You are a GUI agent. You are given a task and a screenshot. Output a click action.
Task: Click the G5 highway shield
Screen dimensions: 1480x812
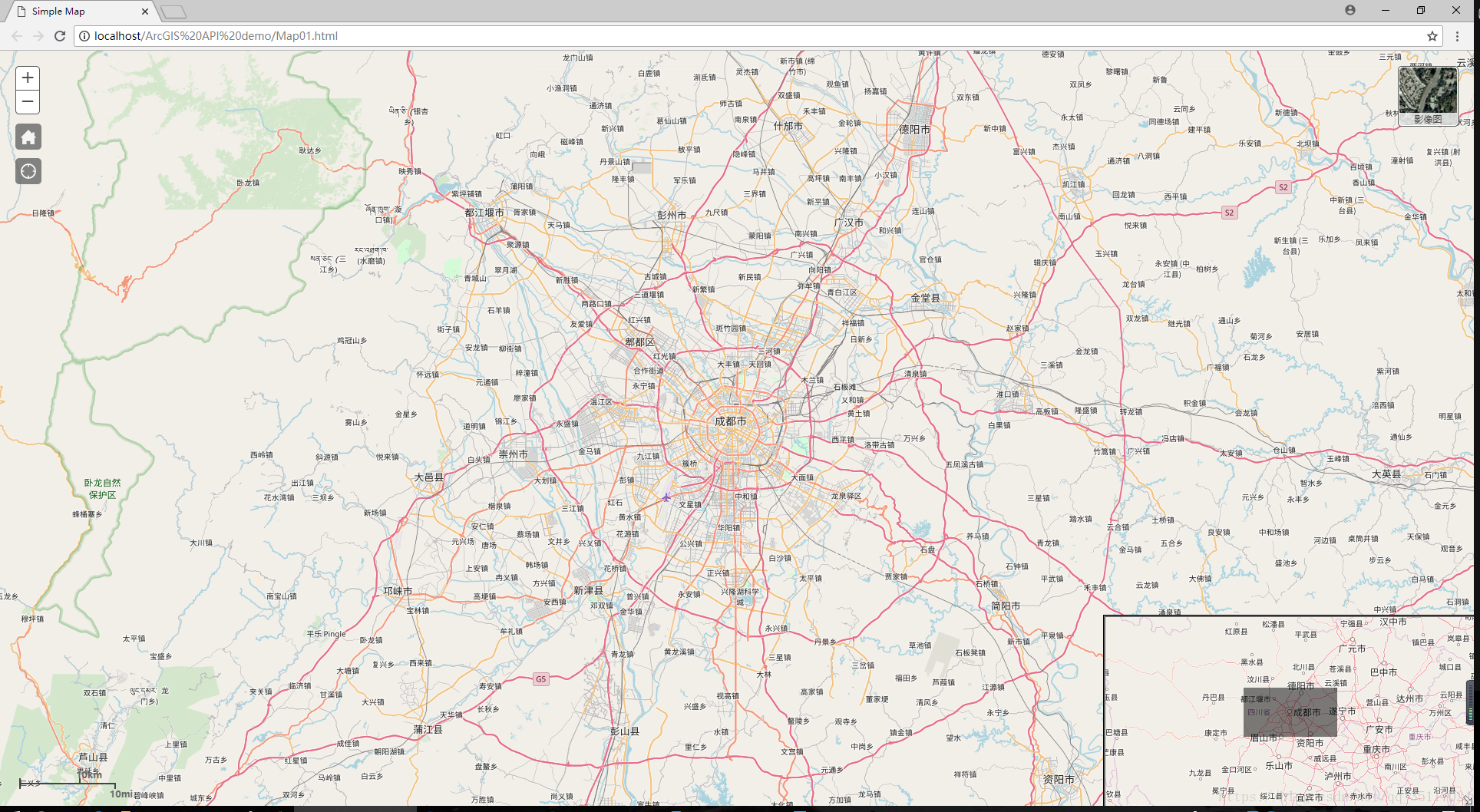click(541, 679)
